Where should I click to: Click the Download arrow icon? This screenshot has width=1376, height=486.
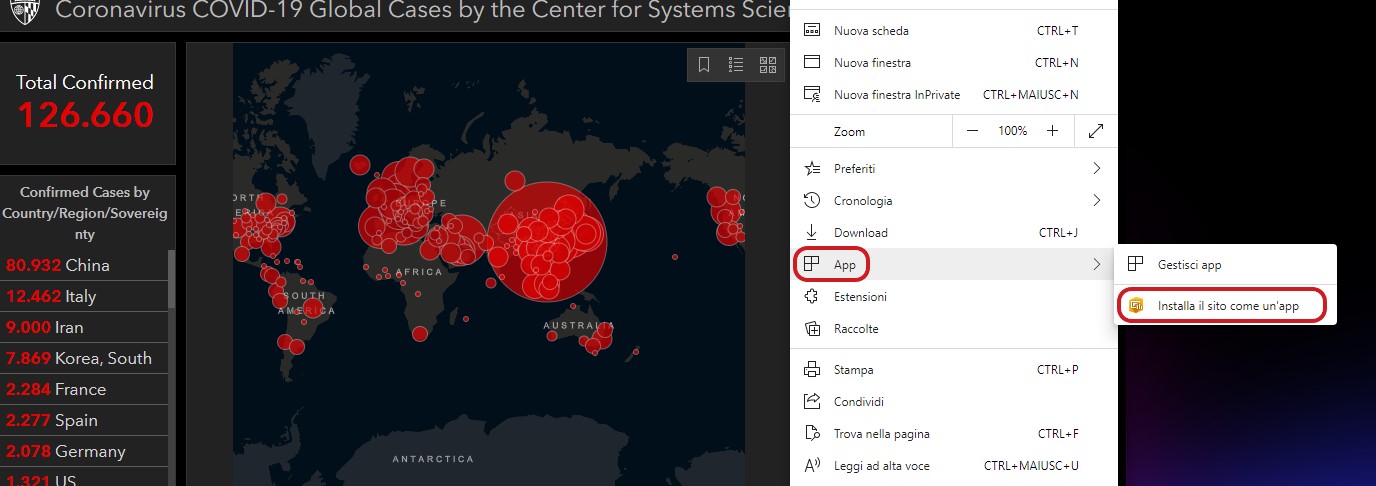pyautogui.click(x=813, y=233)
